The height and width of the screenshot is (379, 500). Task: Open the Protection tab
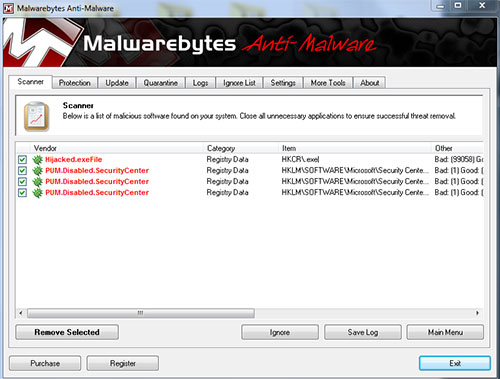(x=75, y=83)
